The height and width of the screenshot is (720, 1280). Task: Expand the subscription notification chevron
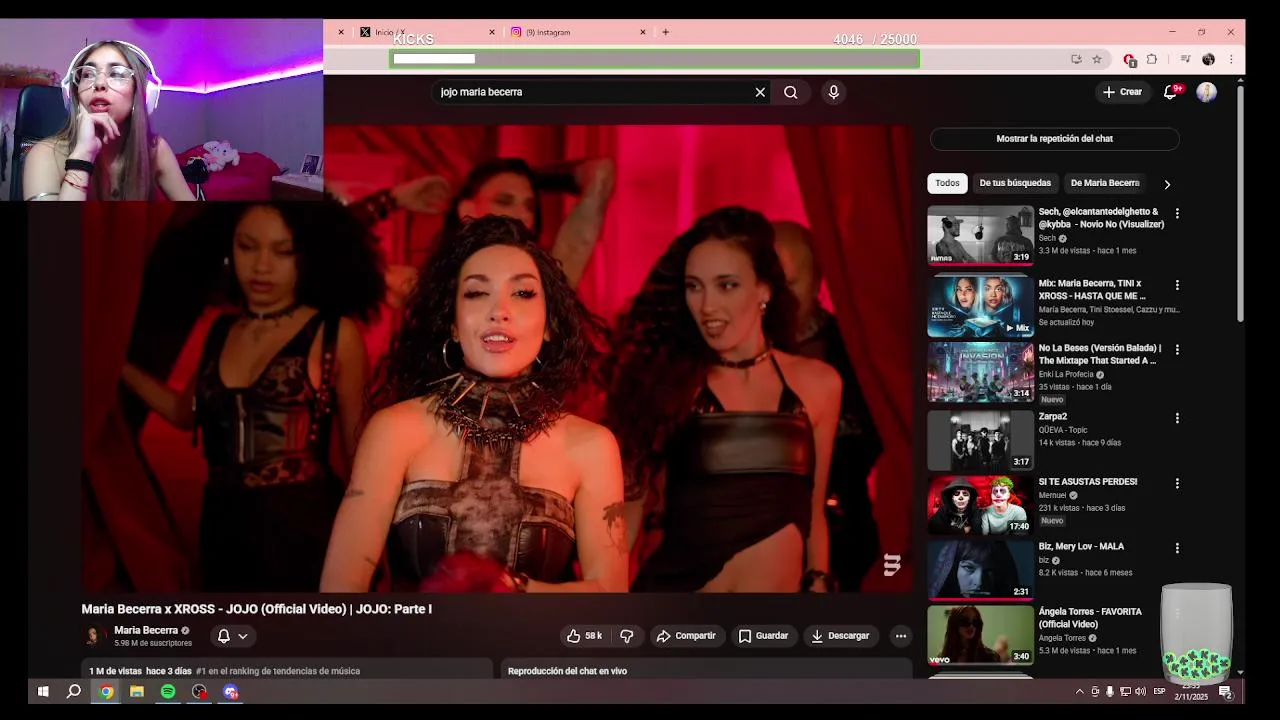[x=242, y=636]
